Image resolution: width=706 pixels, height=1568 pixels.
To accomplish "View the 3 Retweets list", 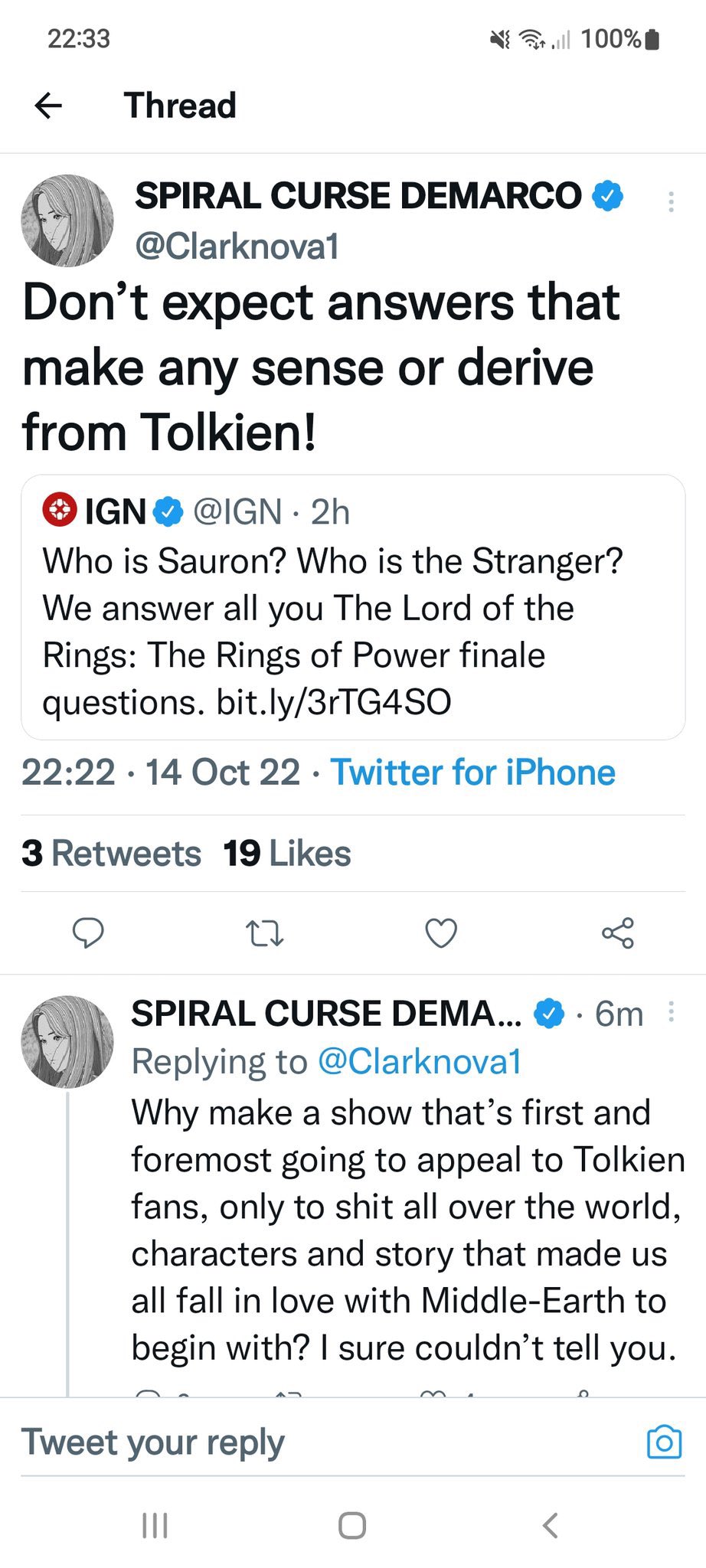I will 112,854.
